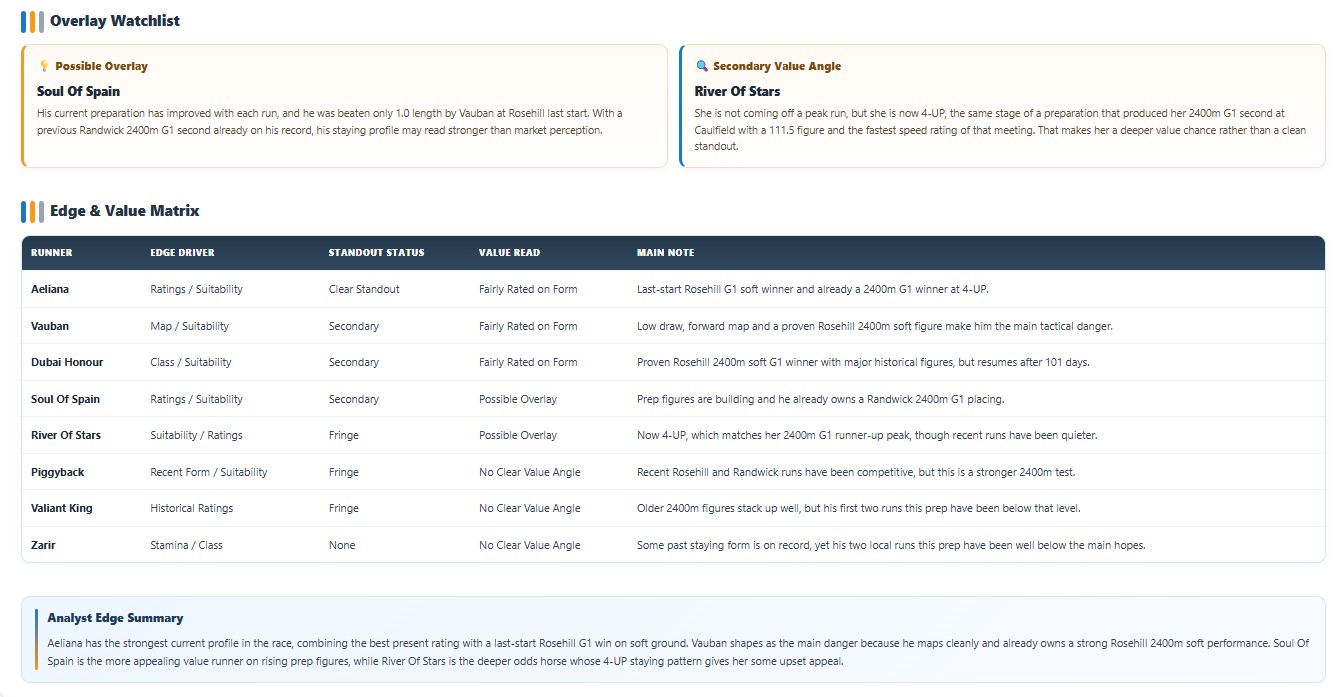Click the MAIN NOTE column header
Image resolution: width=1344 pixels, height=697 pixels.
(x=665, y=253)
